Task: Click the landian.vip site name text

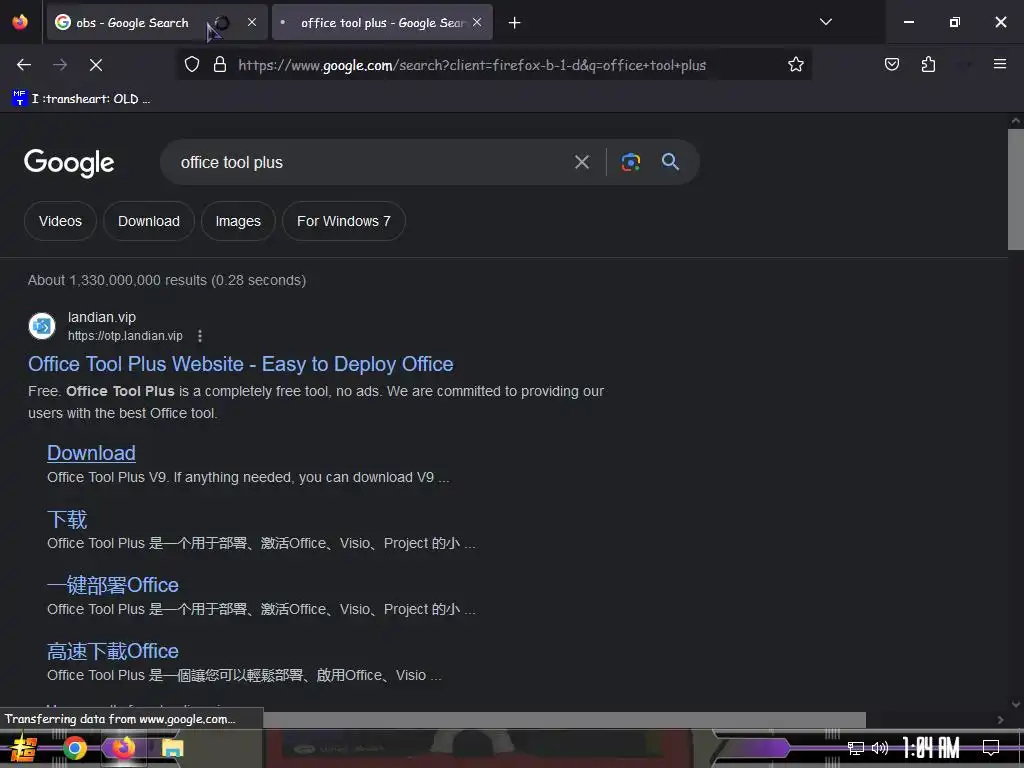Action: [x=102, y=317]
